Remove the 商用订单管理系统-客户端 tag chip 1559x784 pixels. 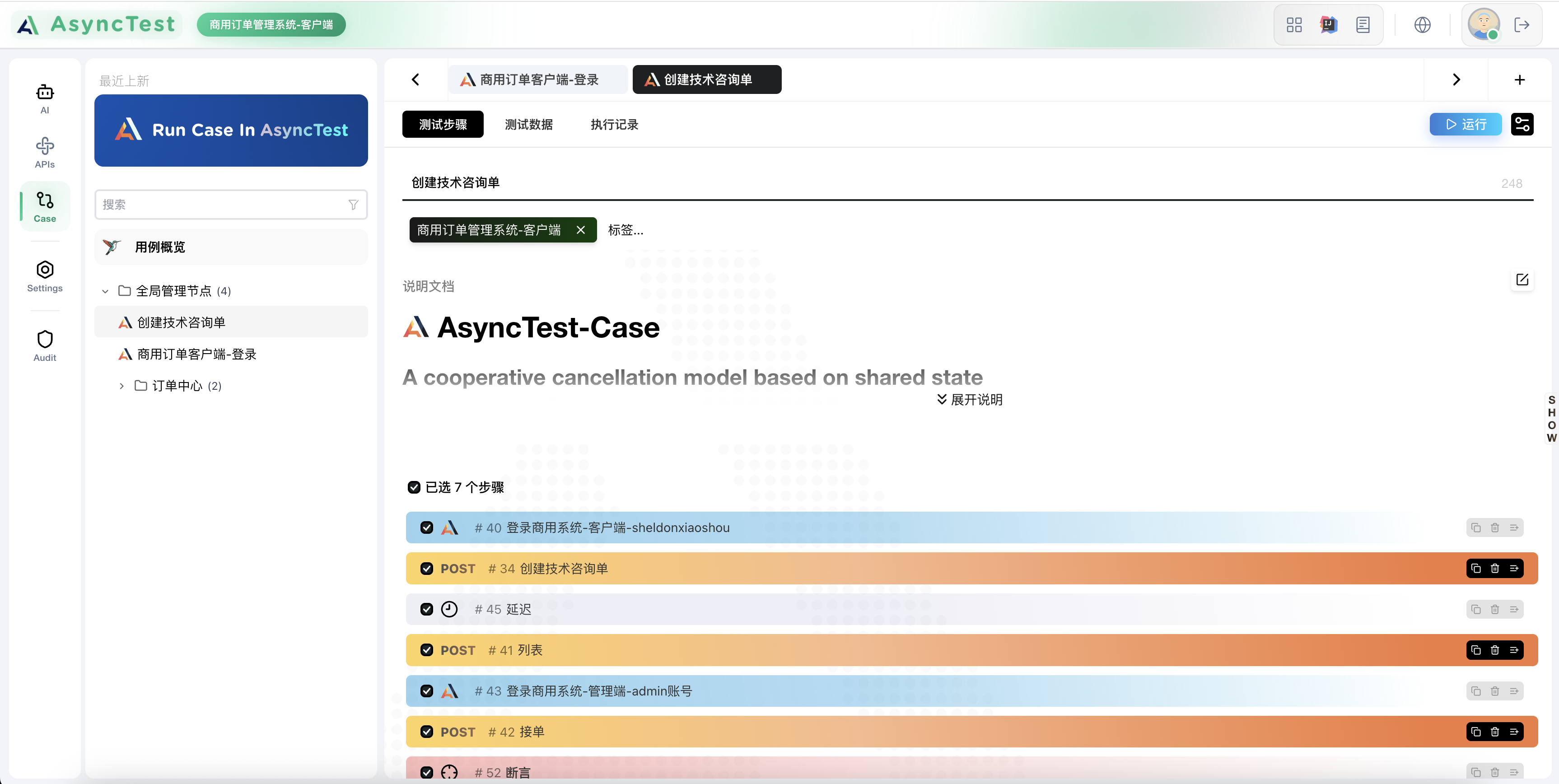click(x=580, y=229)
